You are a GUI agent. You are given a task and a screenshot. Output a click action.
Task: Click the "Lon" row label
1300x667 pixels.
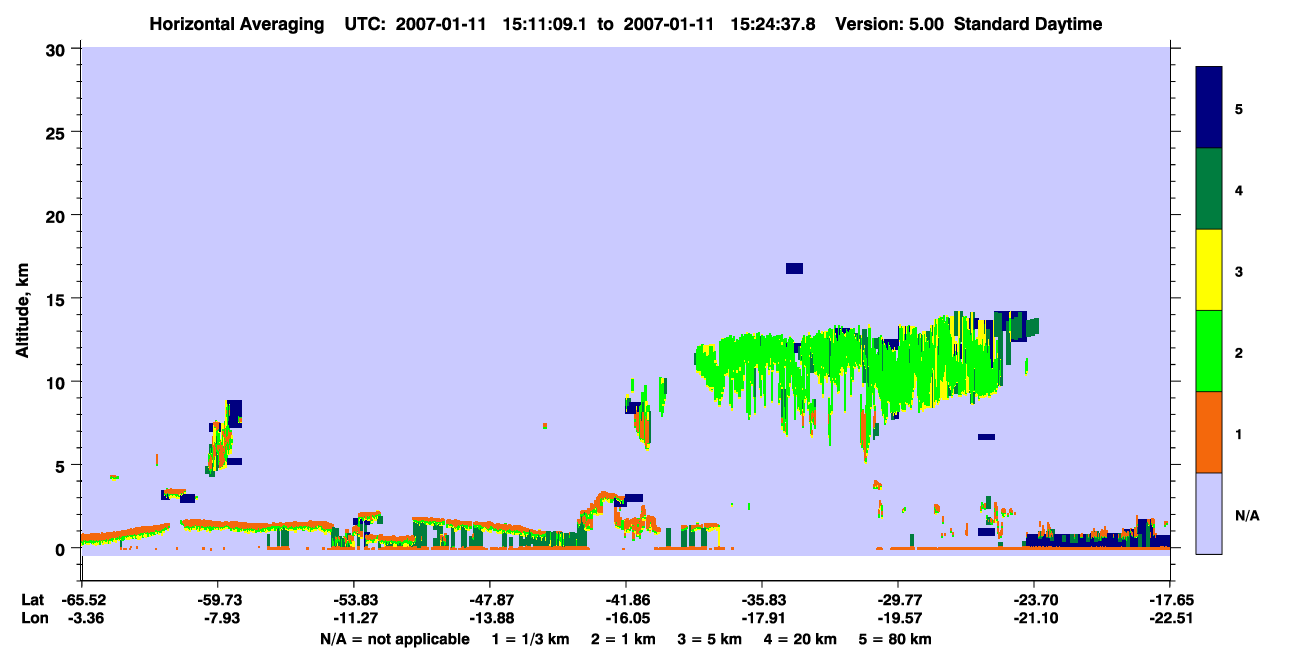(x=33, y=618)
